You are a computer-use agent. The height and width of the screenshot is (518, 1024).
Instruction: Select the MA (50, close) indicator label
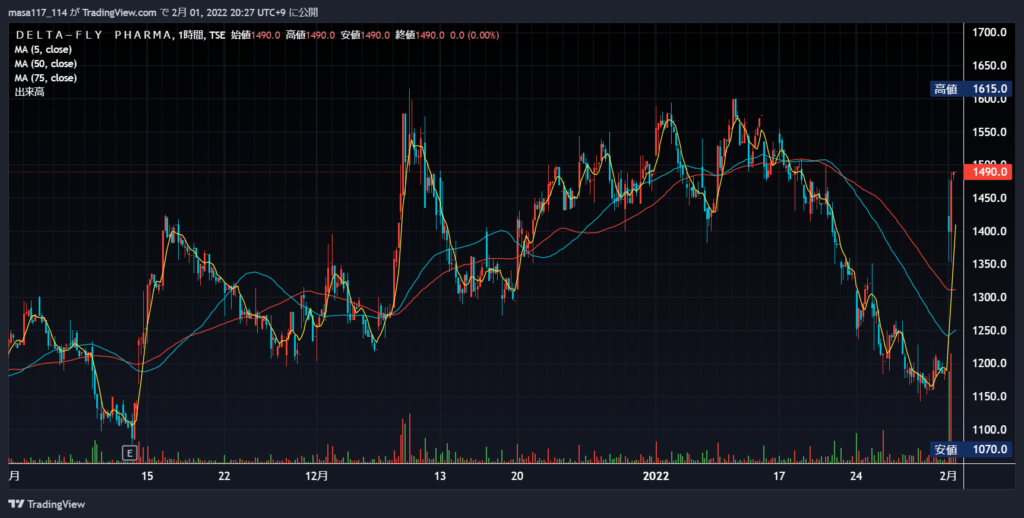pos(46,64)
